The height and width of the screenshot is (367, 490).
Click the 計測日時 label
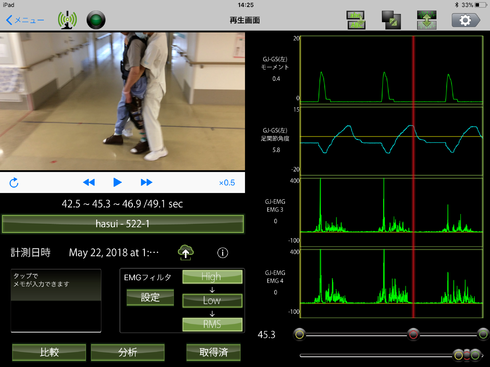click(30, 252)
